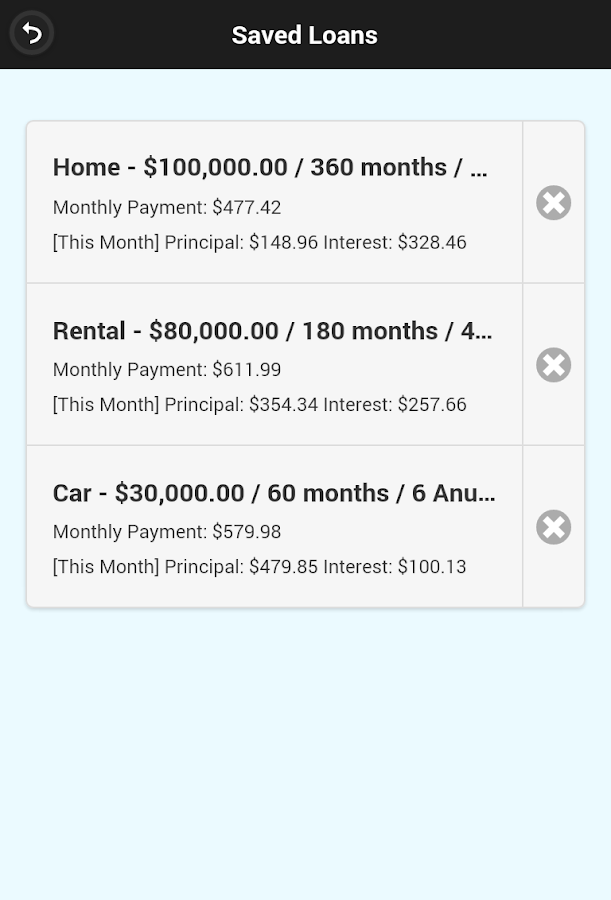Select the Rental $80,000.00 loan title

click(x=272, y=331)
